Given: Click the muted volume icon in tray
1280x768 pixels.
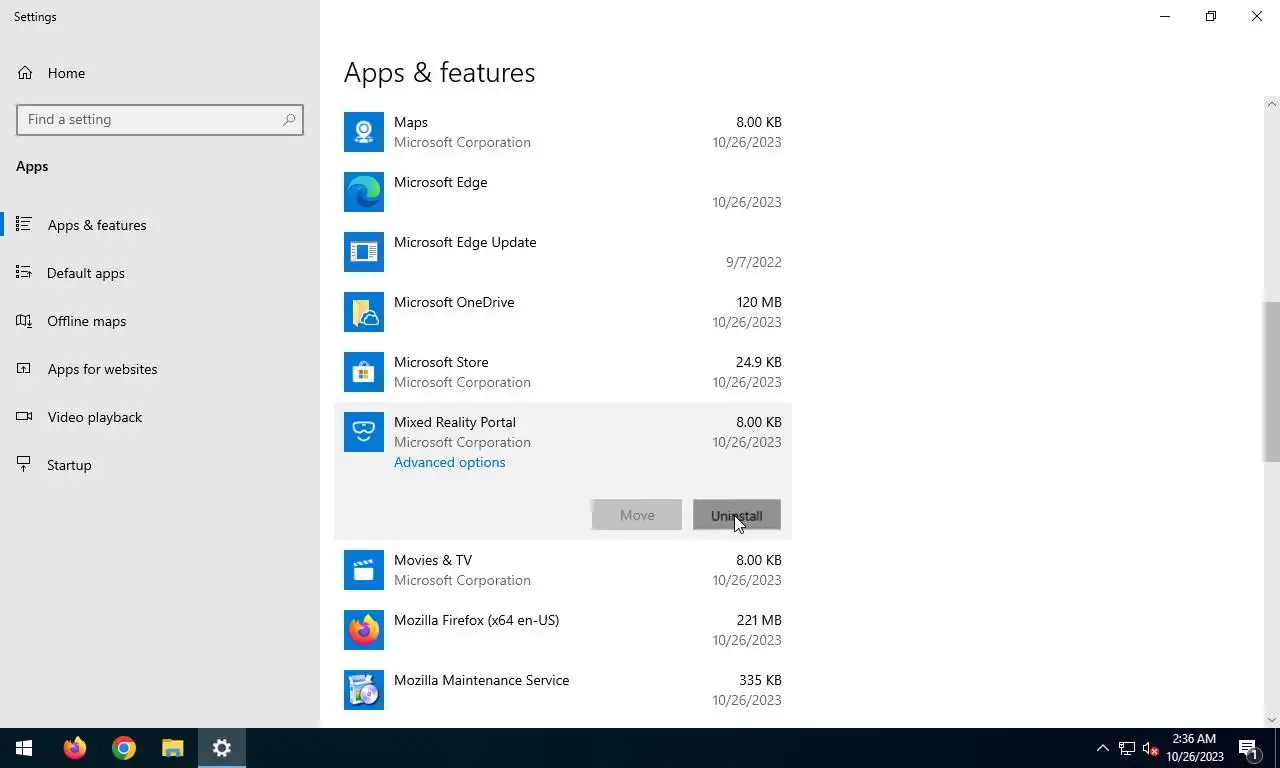Looking at the screenshot, I should [1151, 748].
